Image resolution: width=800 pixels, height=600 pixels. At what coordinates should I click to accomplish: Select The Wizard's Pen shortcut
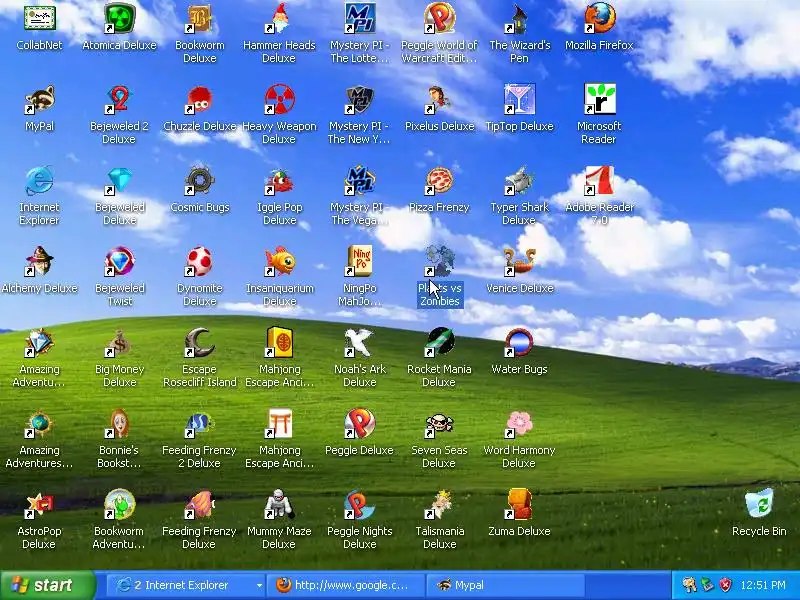tap(519, 18)
